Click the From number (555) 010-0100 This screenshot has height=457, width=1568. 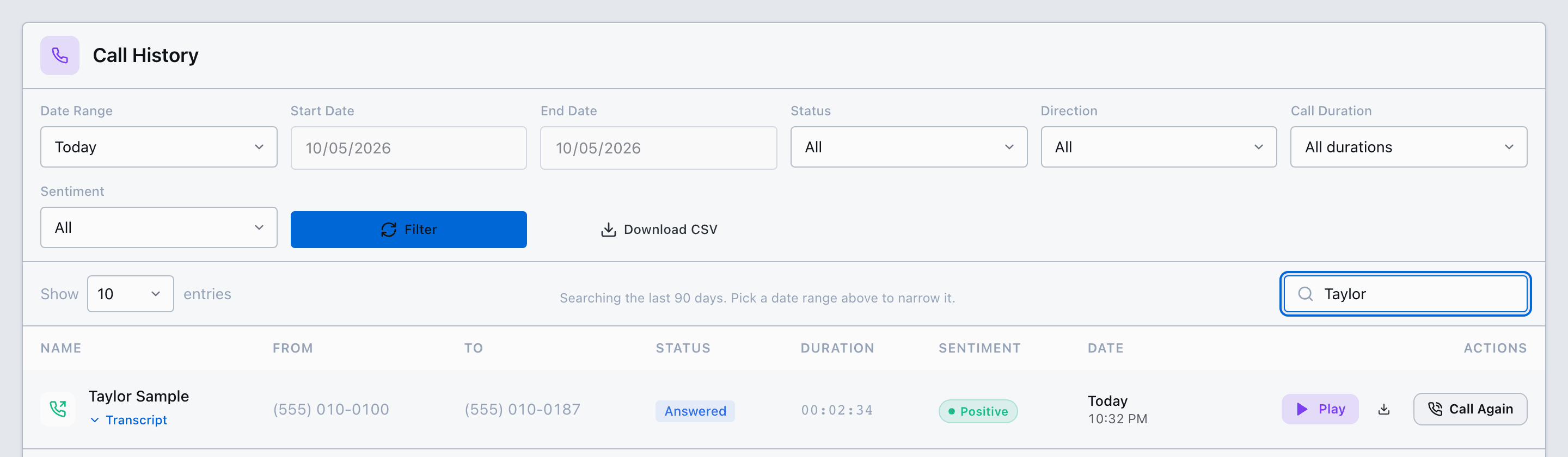point(330,410)
